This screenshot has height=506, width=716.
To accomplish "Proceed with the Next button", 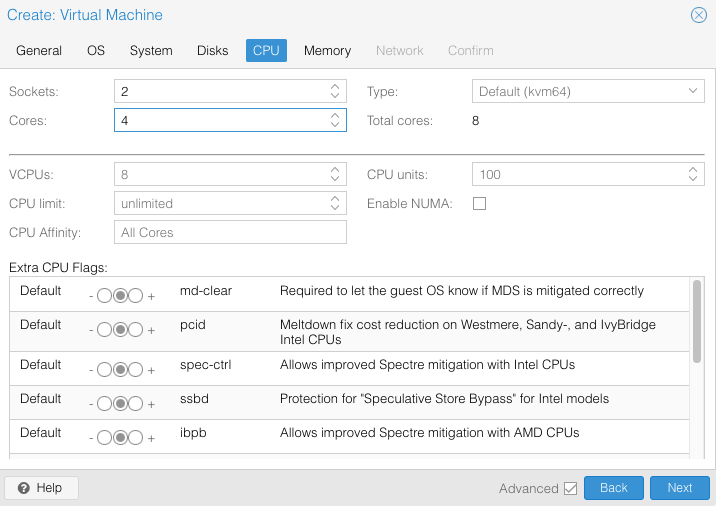I will pos(680,488).
